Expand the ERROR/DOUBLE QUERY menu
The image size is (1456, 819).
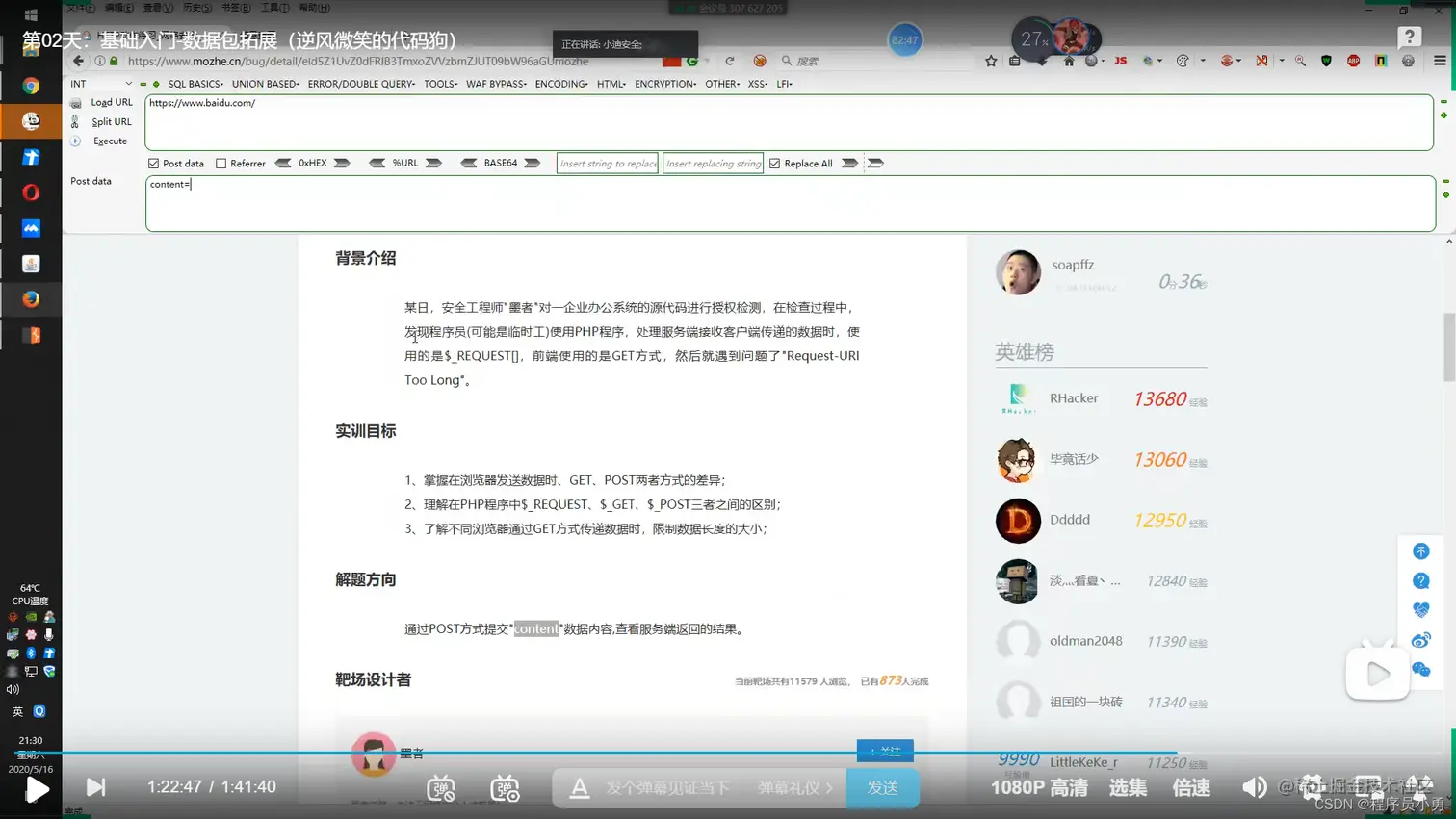361,84
